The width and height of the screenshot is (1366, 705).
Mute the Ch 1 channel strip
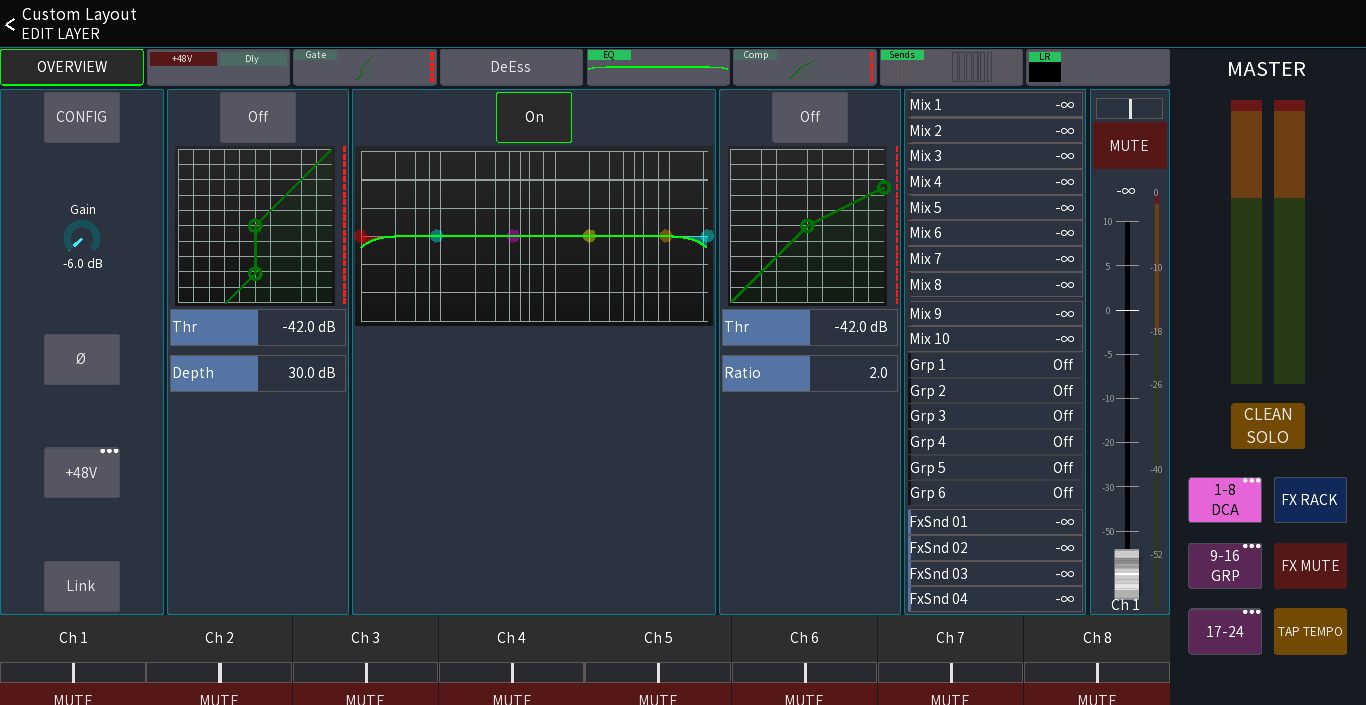click(x=1129, y=146)
